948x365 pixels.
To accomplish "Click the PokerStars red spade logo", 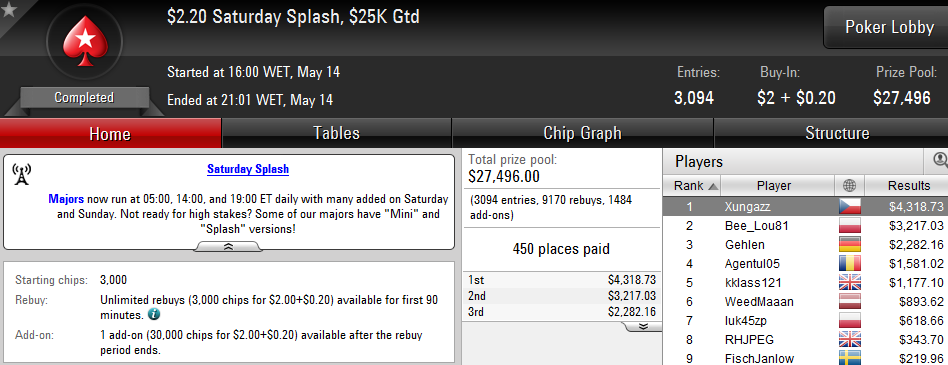I will [x=85, y=41].
